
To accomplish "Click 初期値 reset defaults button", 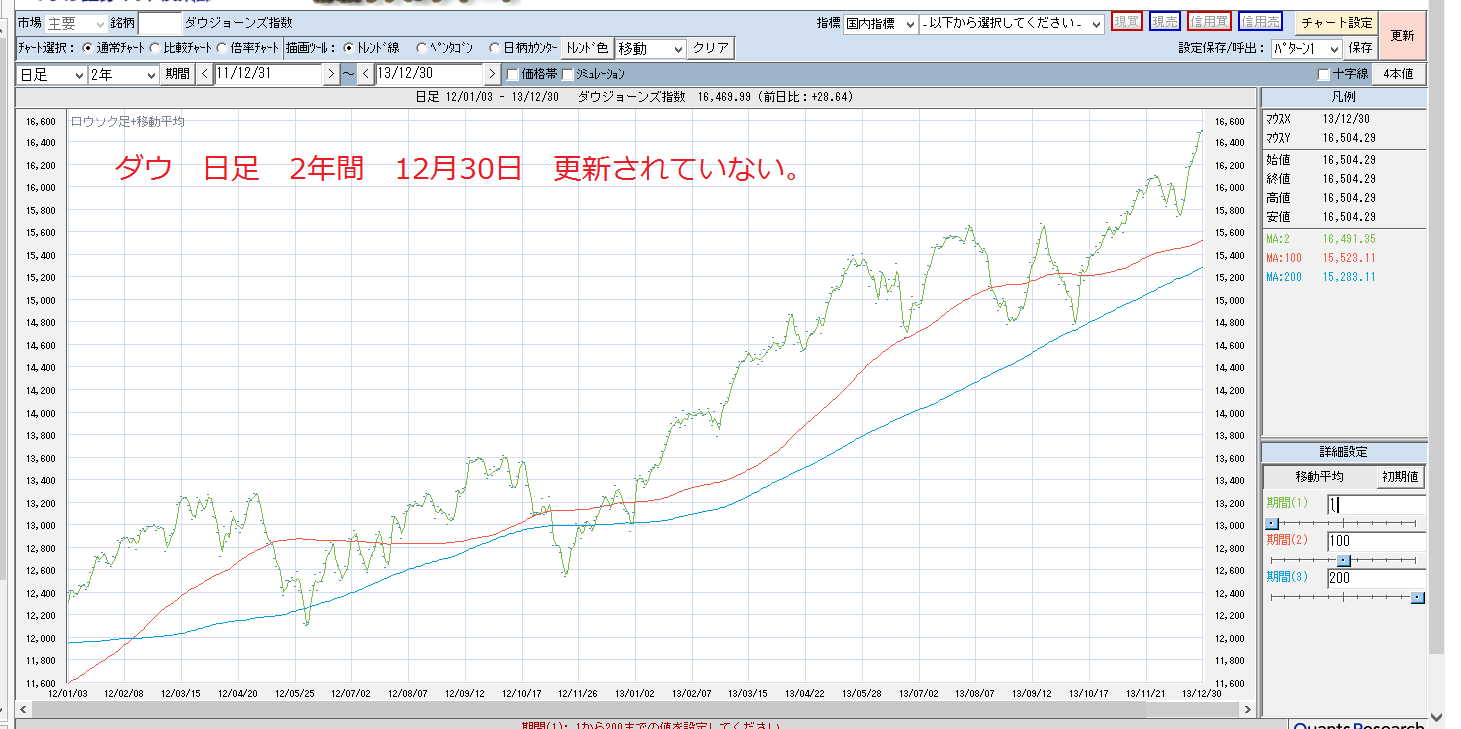I will click(1401, 477).
